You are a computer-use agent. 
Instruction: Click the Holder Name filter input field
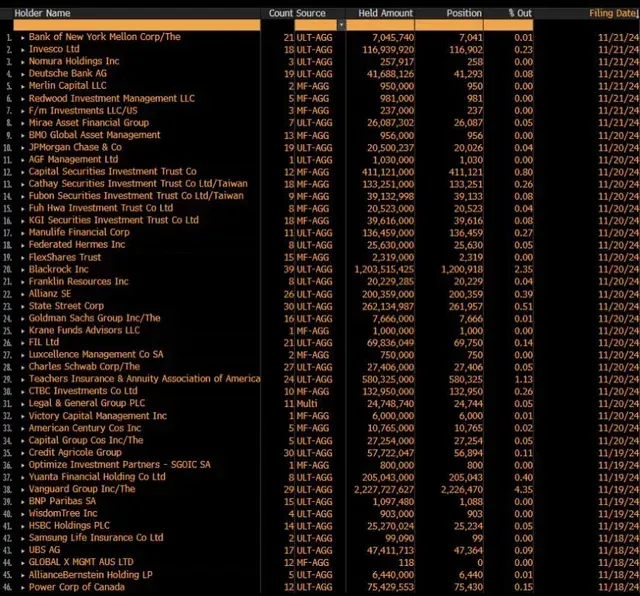(x=137, y=25)
